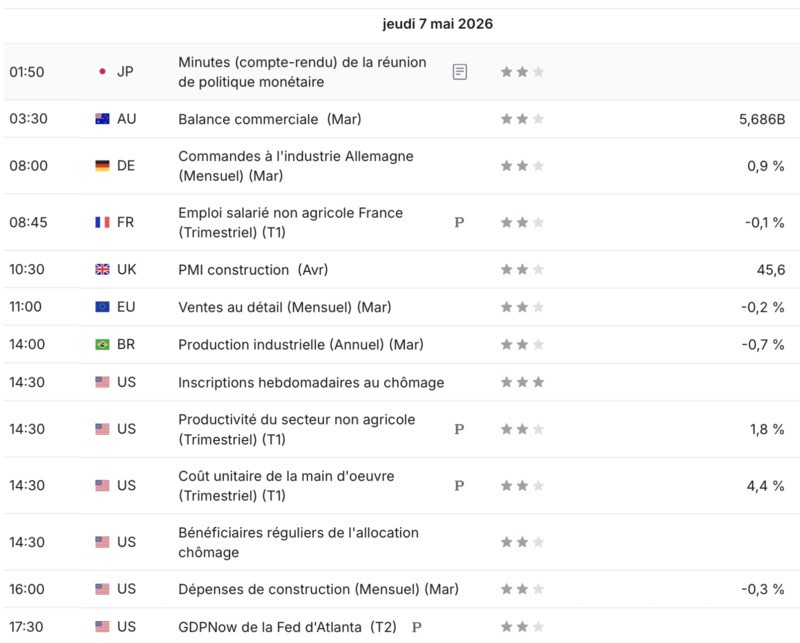Select the jeudi 7 mai 2026 date header
The height and width of the screenshot is (643, 800).
pos(438,24)
